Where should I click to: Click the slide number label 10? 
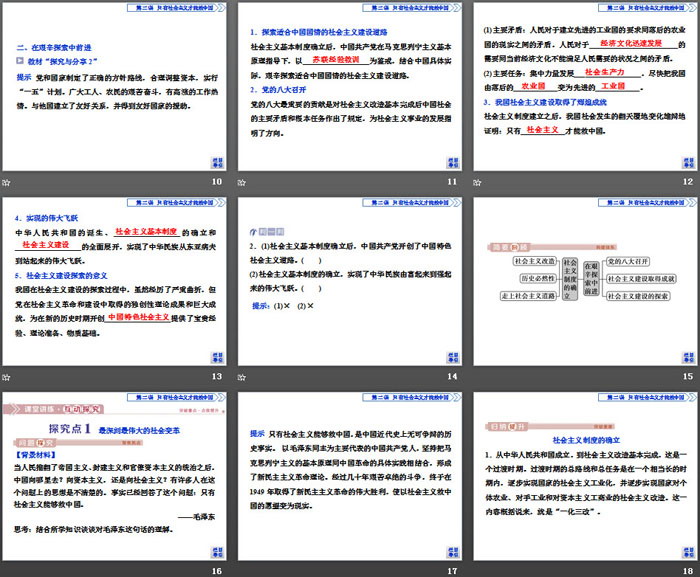point(217,182)
